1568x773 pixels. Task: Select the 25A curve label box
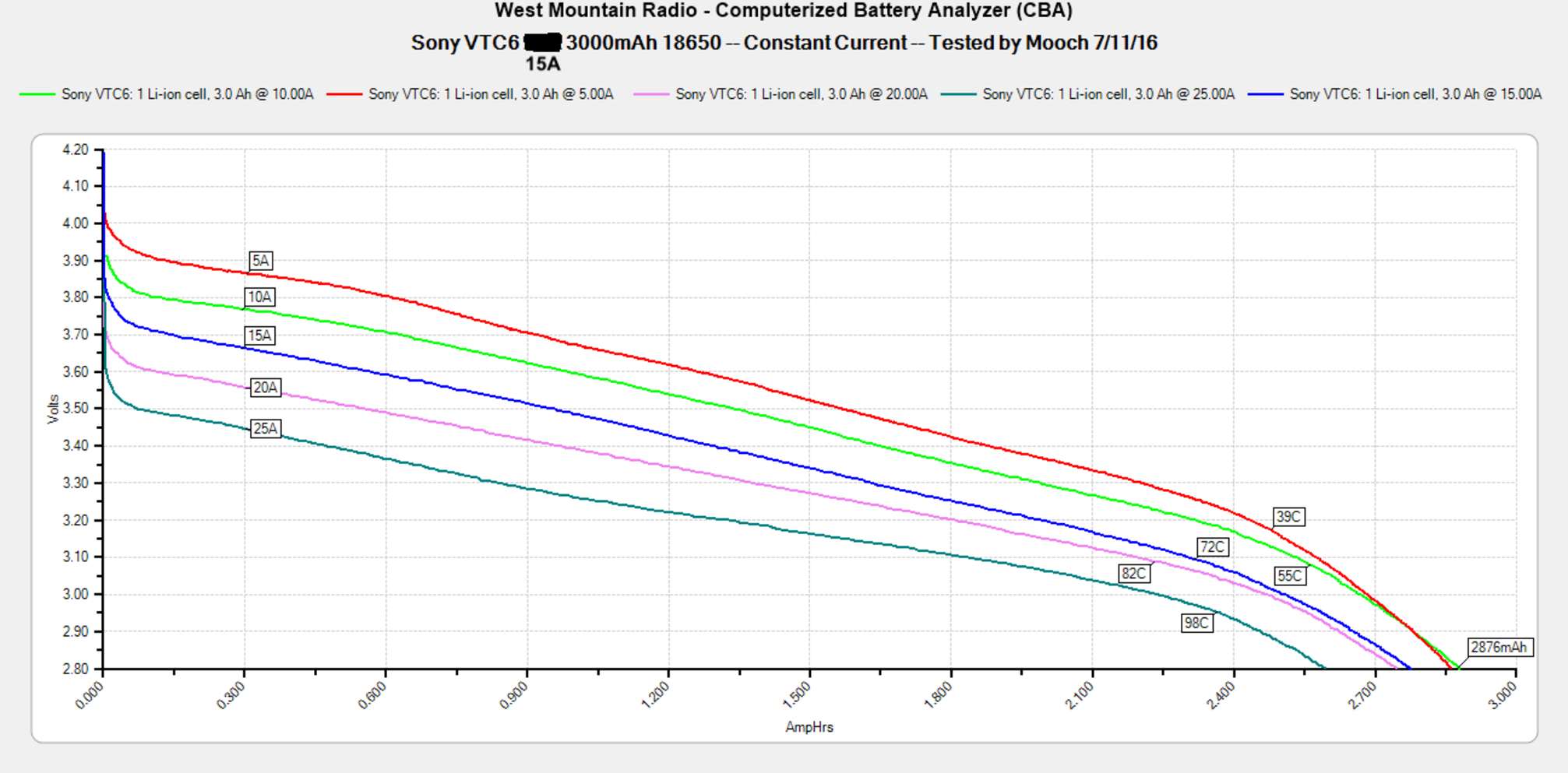265,428
